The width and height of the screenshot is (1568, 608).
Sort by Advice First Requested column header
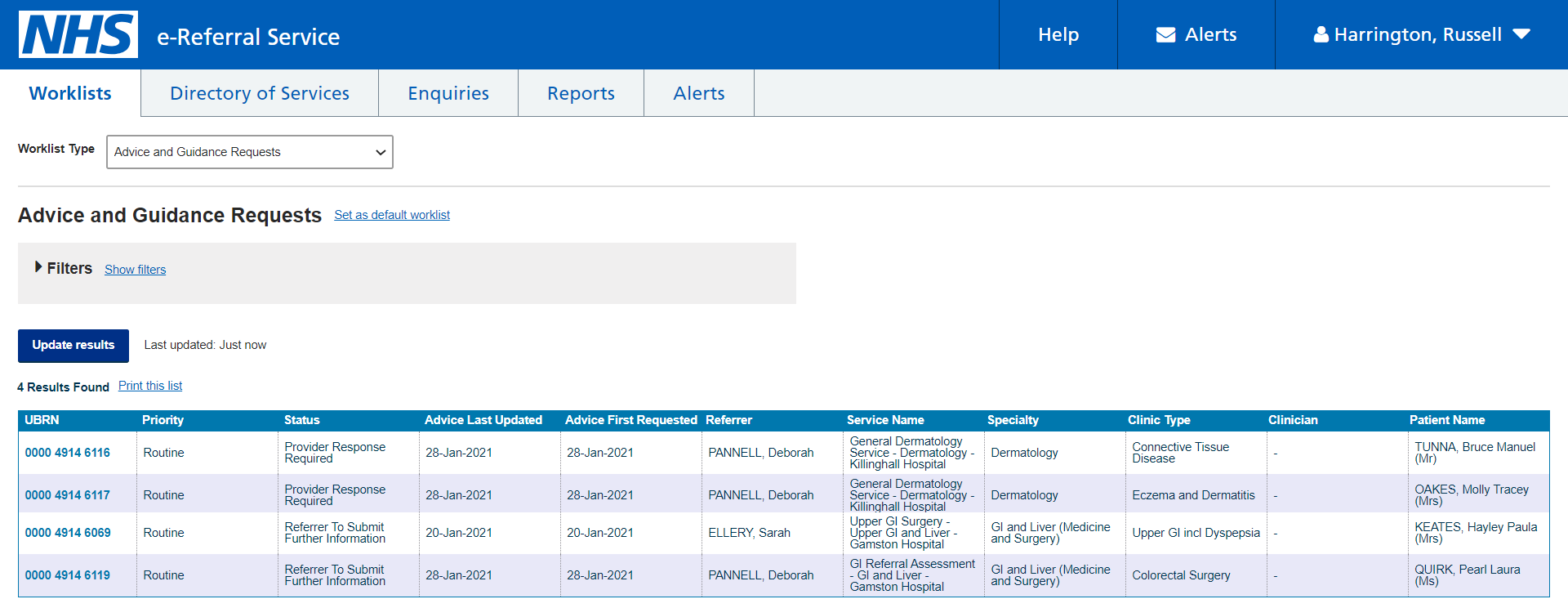coord(631,420)
